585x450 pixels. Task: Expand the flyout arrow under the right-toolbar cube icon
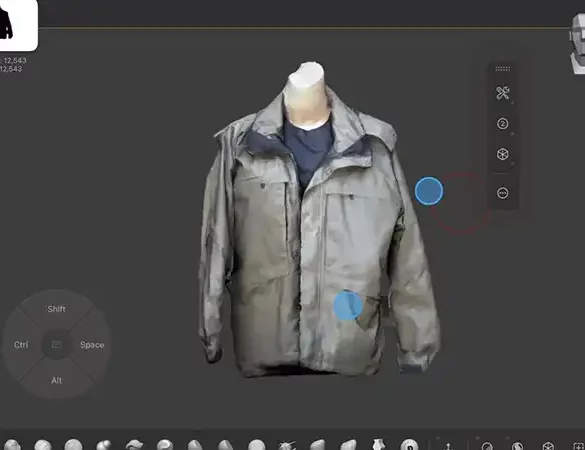pos(513,164)
